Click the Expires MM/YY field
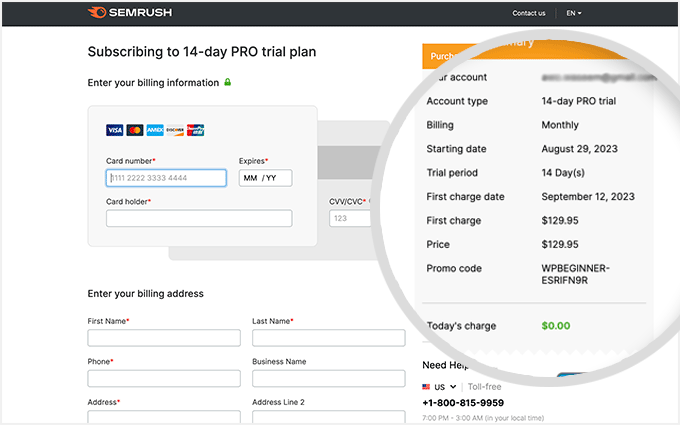 (x=265, y=178)
